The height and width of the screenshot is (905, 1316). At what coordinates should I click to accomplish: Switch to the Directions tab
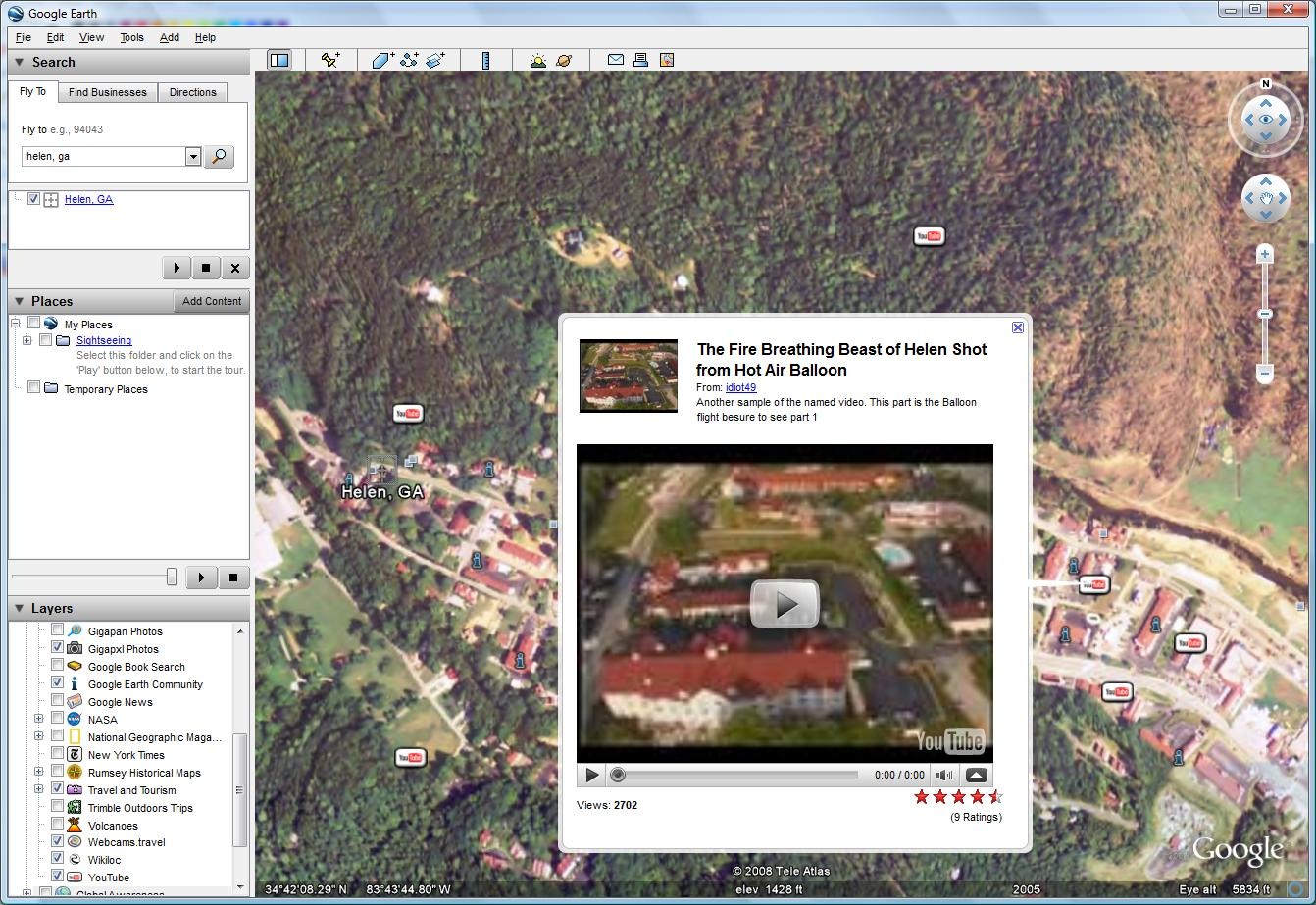(x=193, y=92)
